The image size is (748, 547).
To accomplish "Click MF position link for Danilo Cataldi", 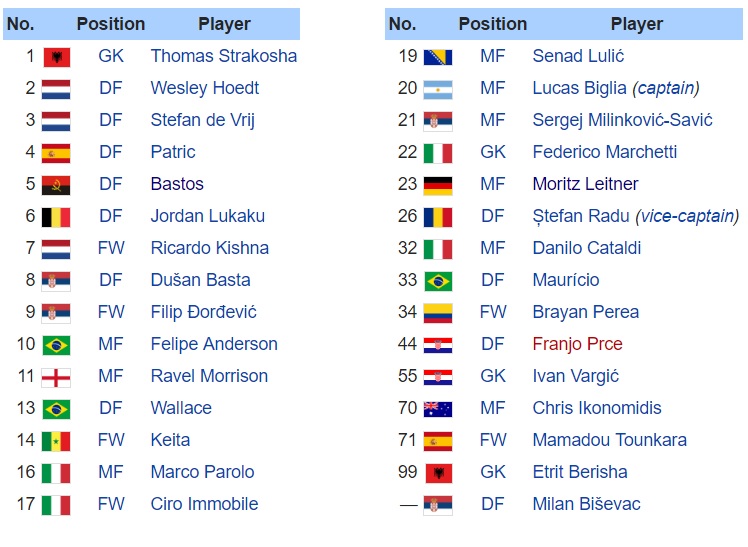I will pyautogui.click(x=493, y=248).
